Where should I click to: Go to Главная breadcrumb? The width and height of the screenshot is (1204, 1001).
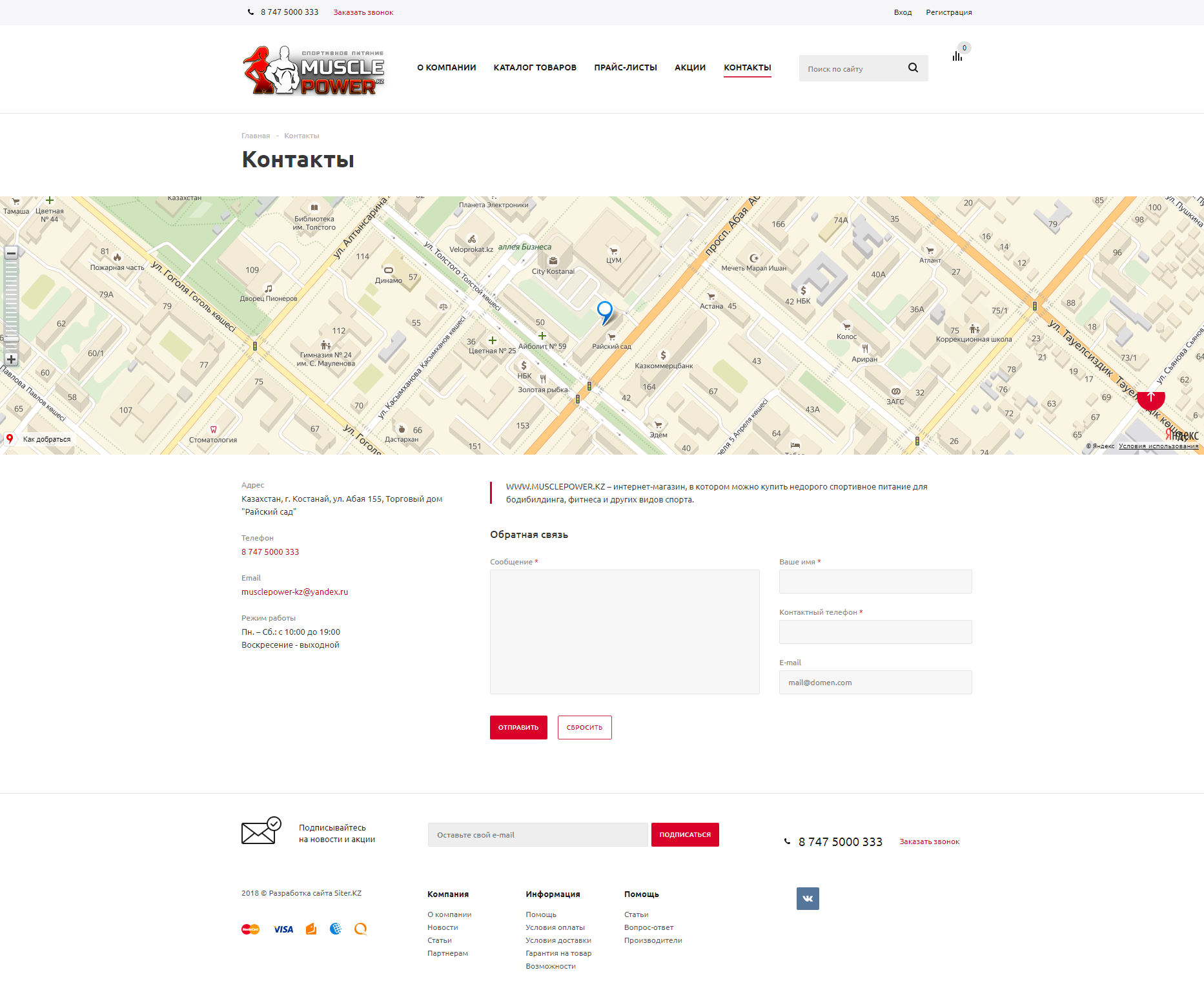coord(256,136)
